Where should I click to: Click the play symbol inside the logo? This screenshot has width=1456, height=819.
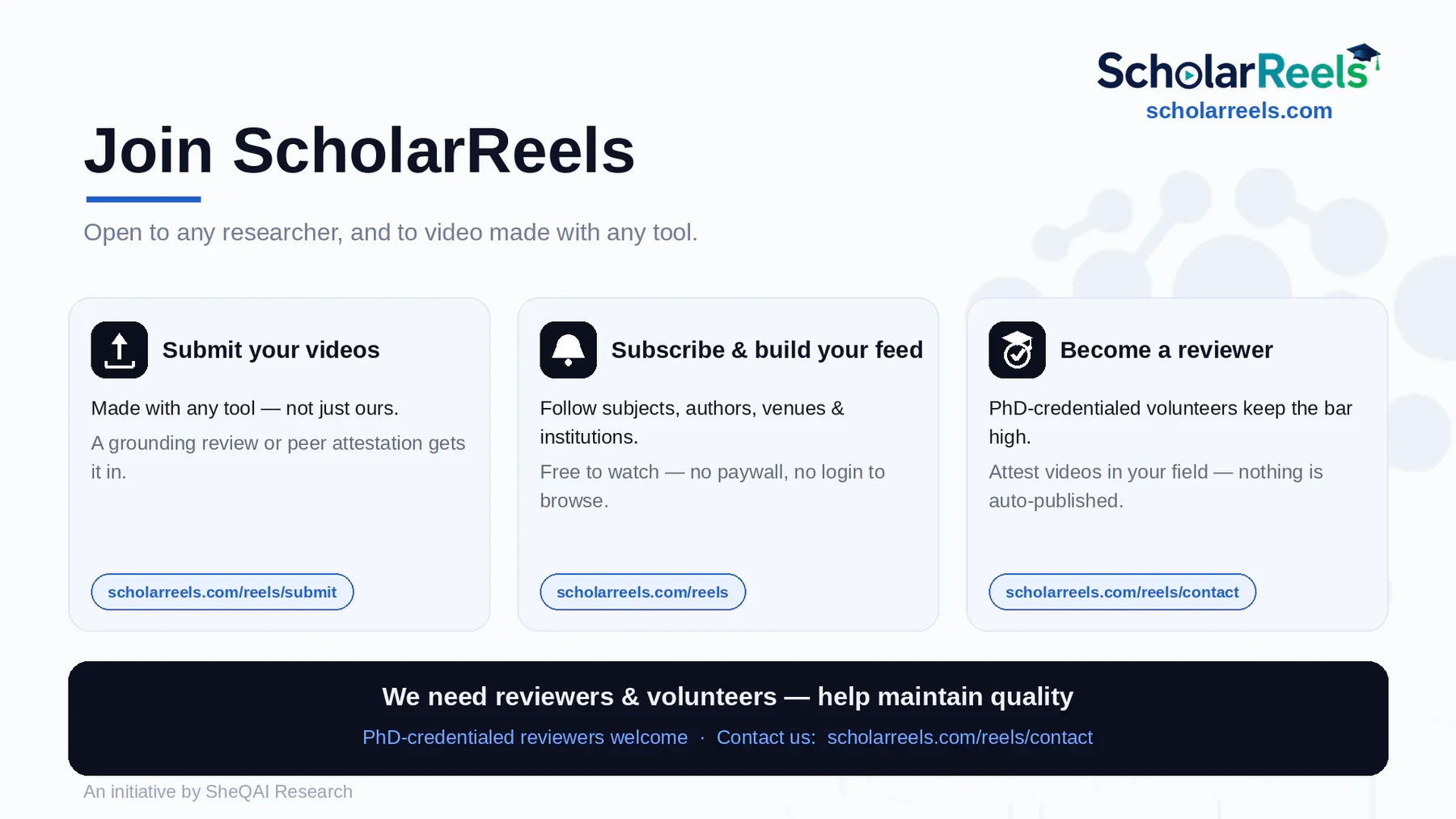1188,75
